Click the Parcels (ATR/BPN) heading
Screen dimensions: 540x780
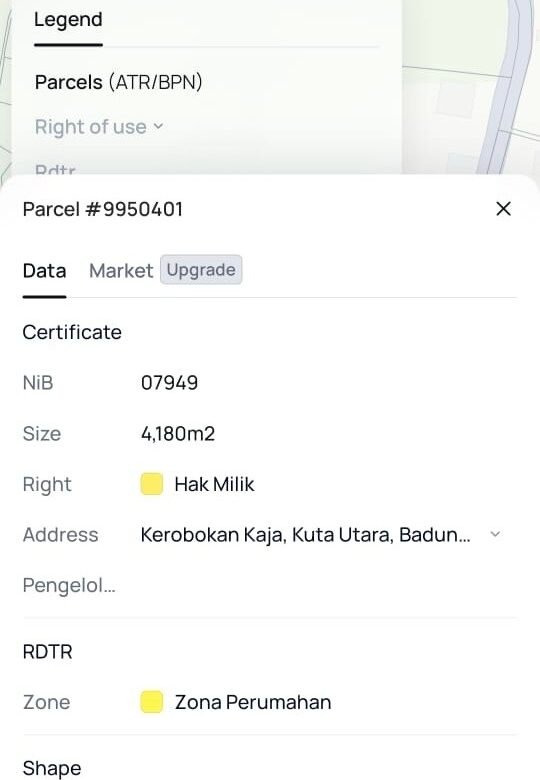[x=118, y=82]
